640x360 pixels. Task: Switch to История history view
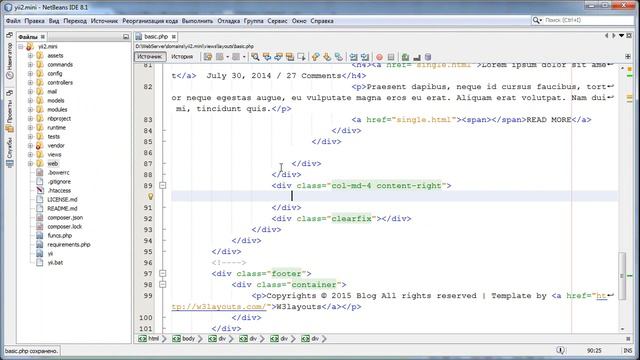coord(182,57)
